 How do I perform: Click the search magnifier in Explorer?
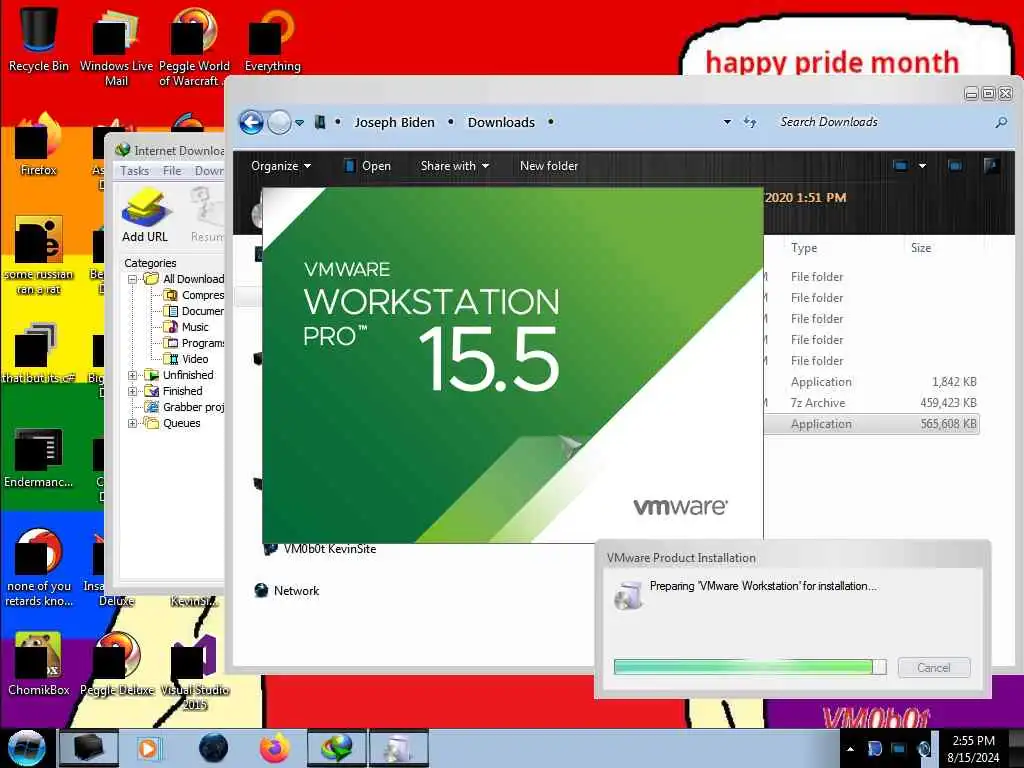click(1001, 122)
